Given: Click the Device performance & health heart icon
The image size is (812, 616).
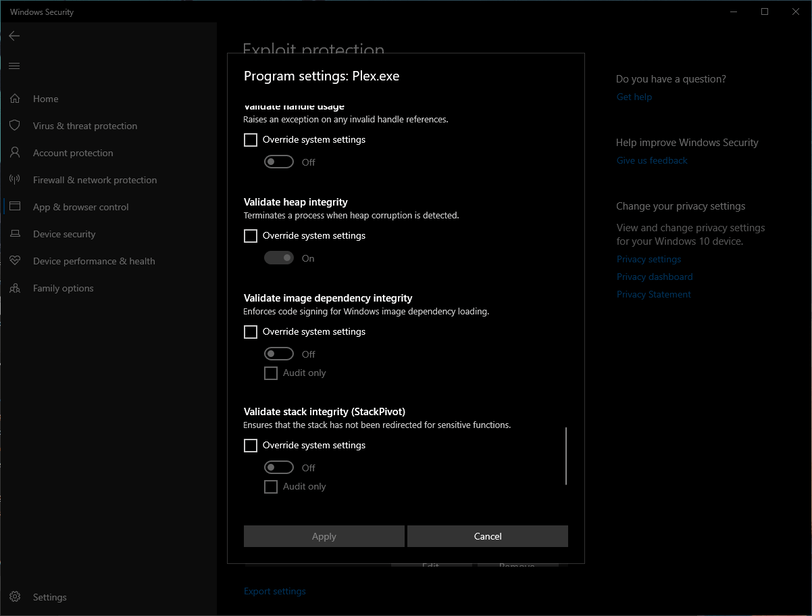Looking at the screenshot, I should point(15,260).
